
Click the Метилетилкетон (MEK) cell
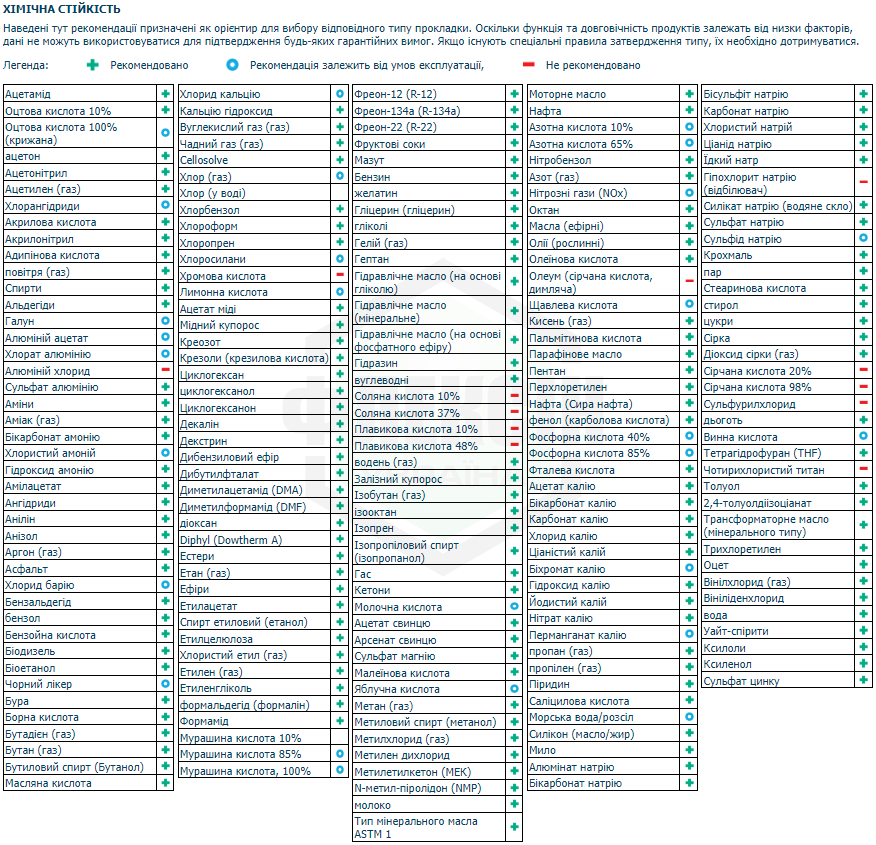point(429,772)
